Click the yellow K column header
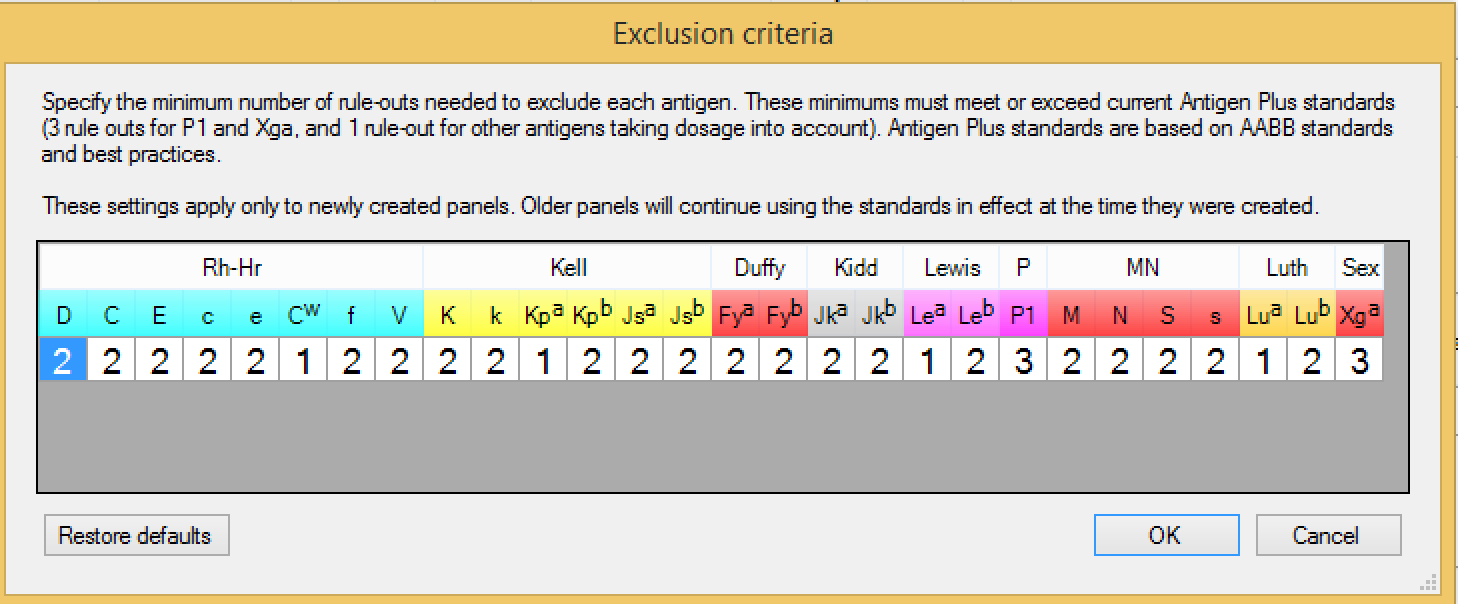The image size is (1458, 604). (447, 315)
